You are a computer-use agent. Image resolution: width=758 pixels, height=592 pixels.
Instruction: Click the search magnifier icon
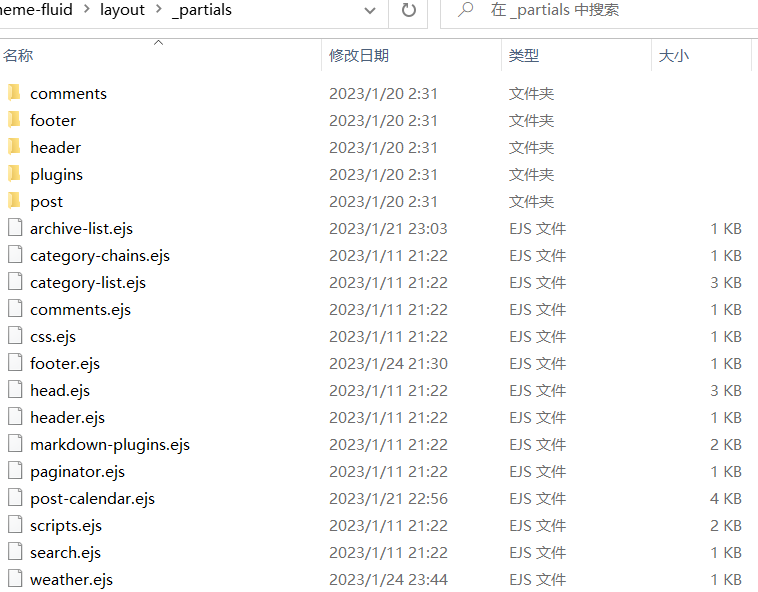465,10
